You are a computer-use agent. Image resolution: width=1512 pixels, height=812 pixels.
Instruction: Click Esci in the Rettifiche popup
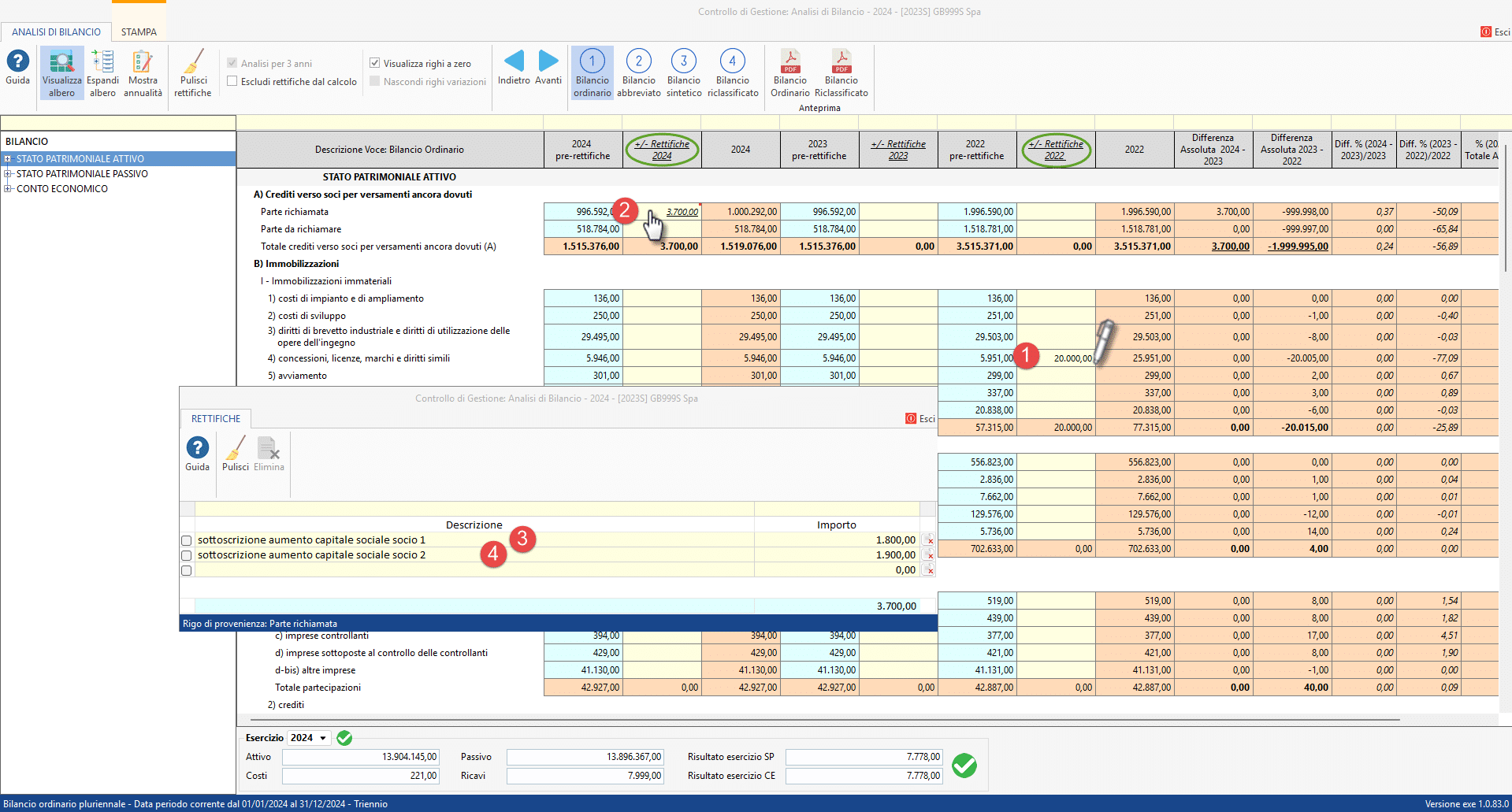[x=920, y=419]
